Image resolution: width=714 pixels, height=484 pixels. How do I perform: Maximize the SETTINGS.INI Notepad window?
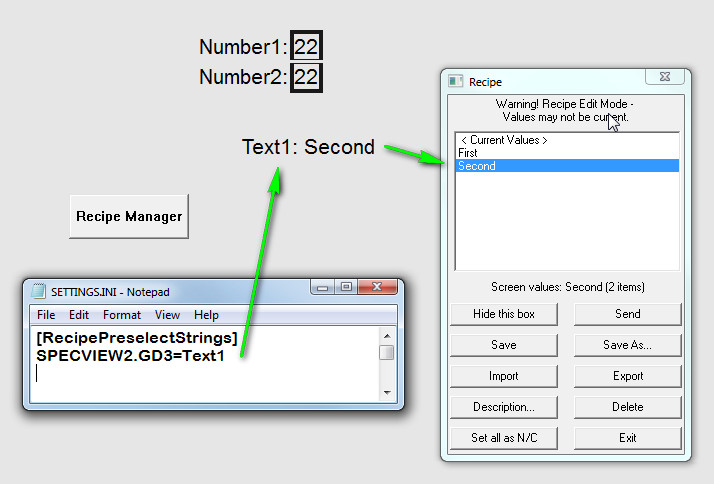tap(347, 287)
